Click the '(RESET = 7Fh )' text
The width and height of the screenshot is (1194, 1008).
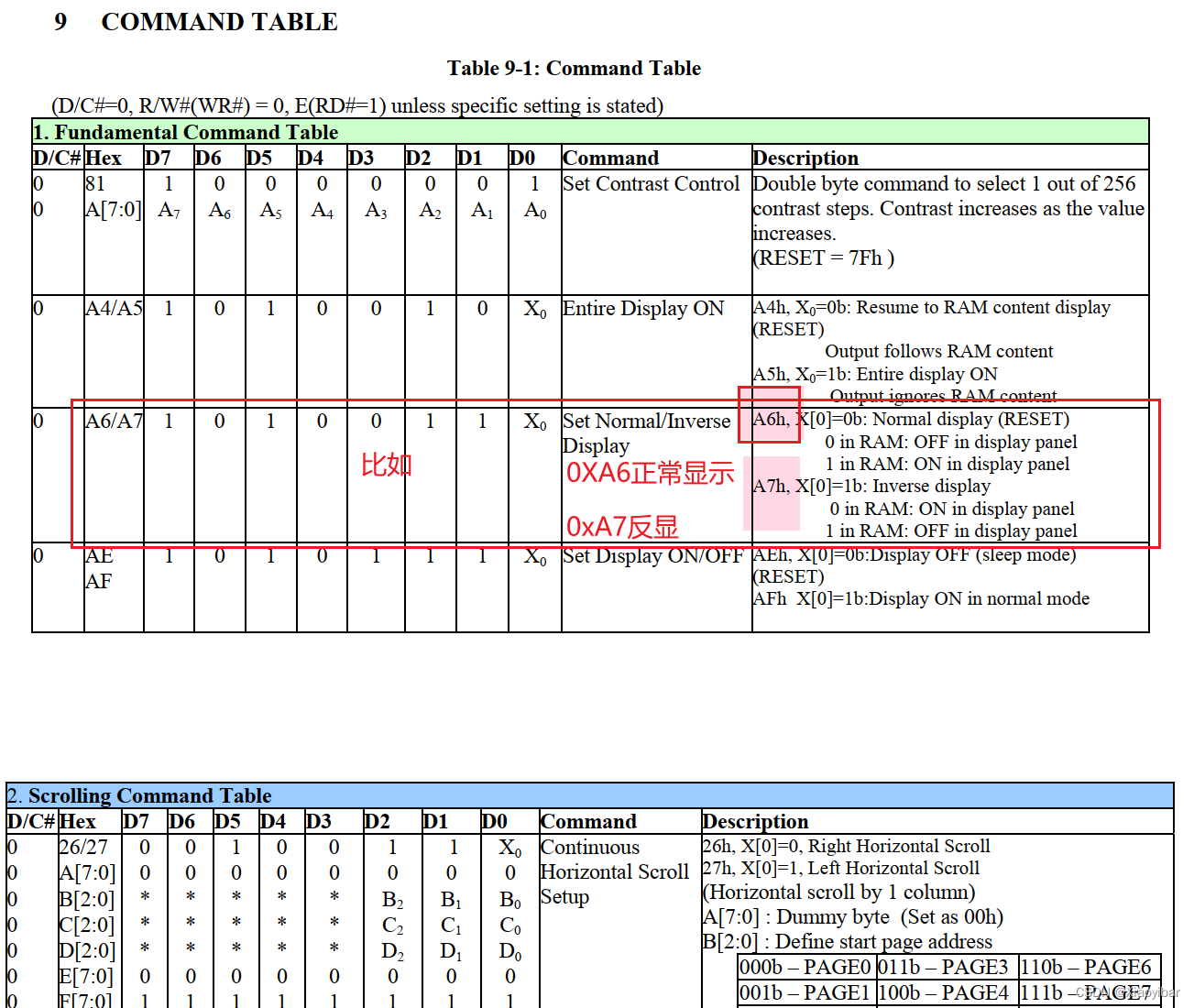pyautogui.click(x=824, y=258)
